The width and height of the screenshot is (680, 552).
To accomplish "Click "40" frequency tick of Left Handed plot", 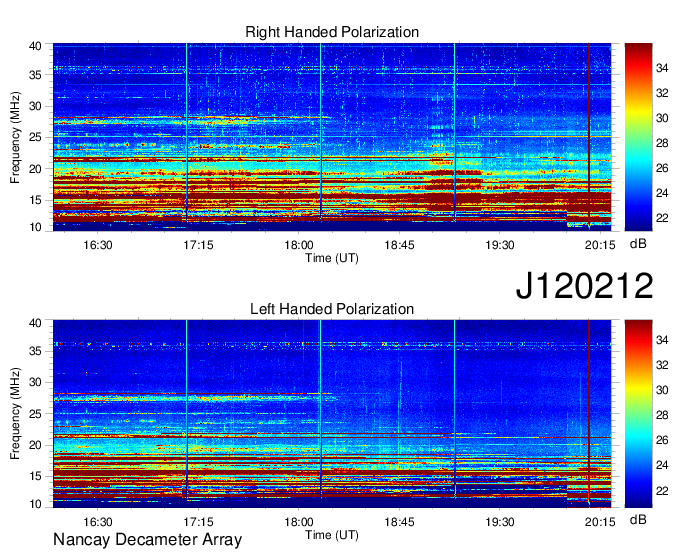I will pos(35,323).
